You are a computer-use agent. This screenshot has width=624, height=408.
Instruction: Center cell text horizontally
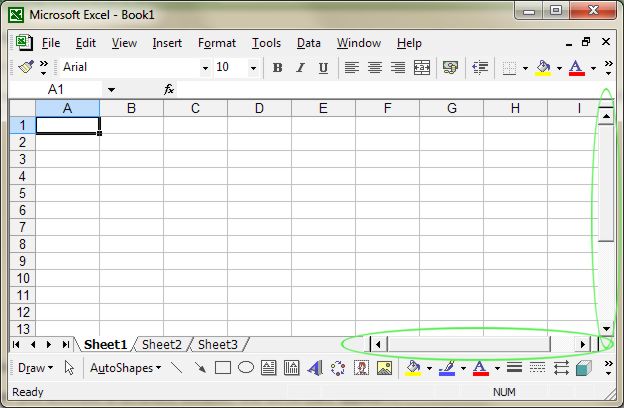(x=374, y=68)
